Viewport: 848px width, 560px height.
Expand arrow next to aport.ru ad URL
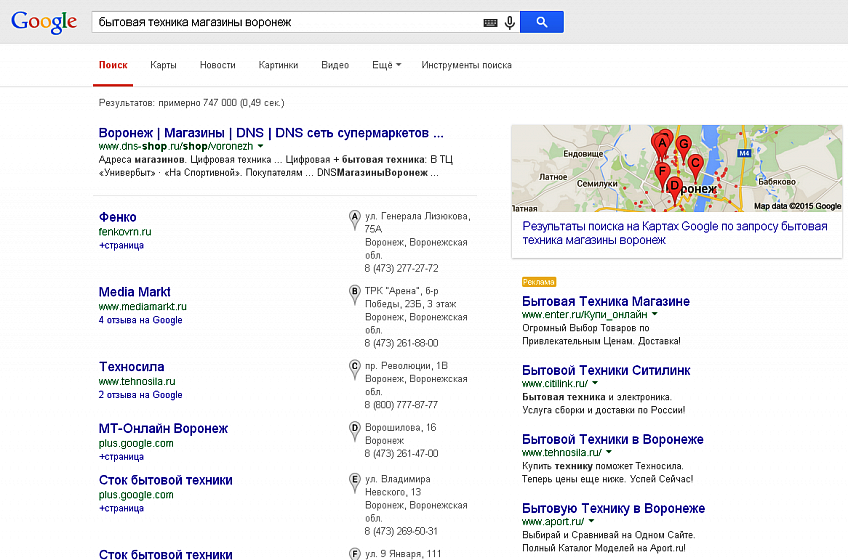coord(591,521)
